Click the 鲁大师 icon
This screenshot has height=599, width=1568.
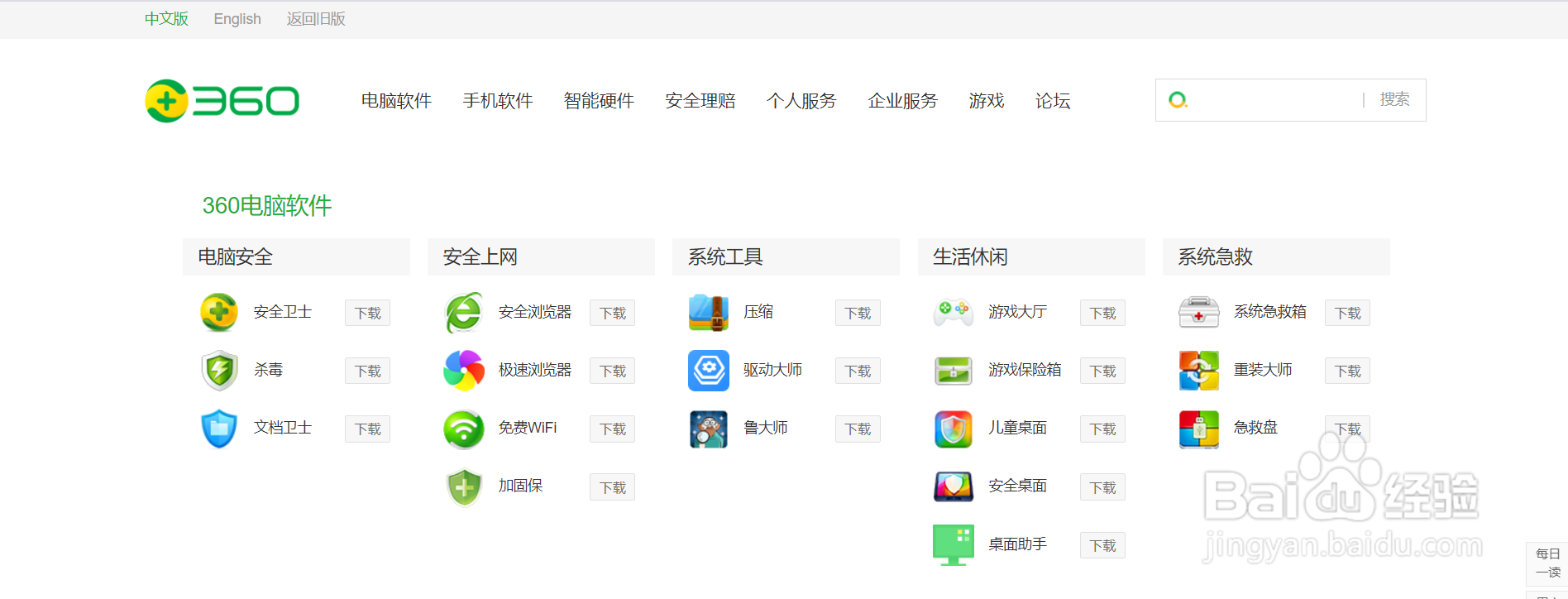[709, 429]
